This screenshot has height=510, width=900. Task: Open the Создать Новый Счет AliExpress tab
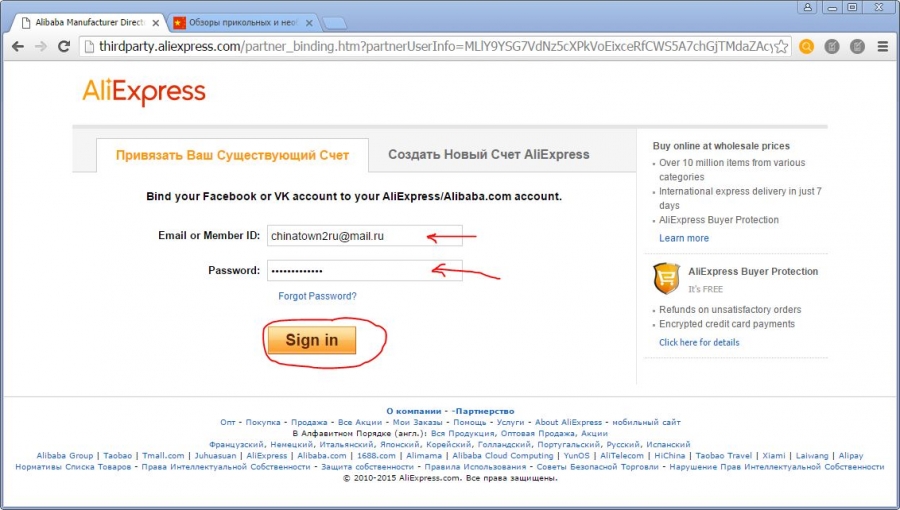pos(488,154)
